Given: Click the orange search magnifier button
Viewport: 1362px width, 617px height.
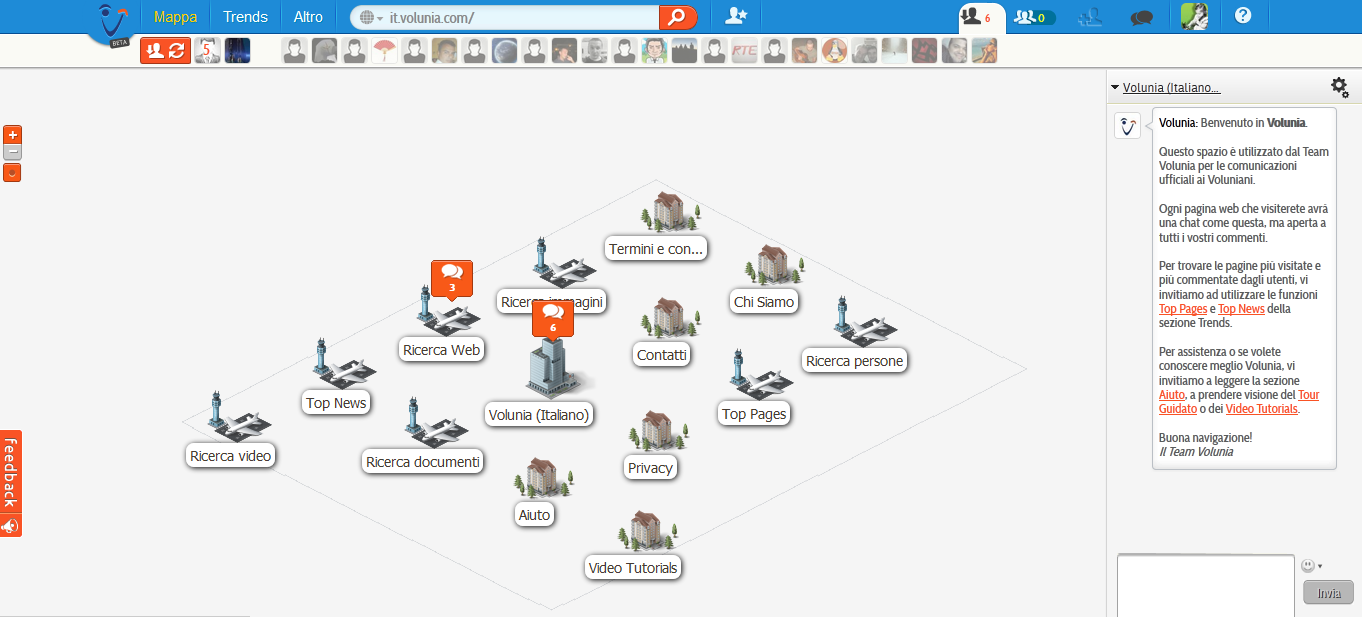Looking at the screenshot, I should click(x=677, y=17).
